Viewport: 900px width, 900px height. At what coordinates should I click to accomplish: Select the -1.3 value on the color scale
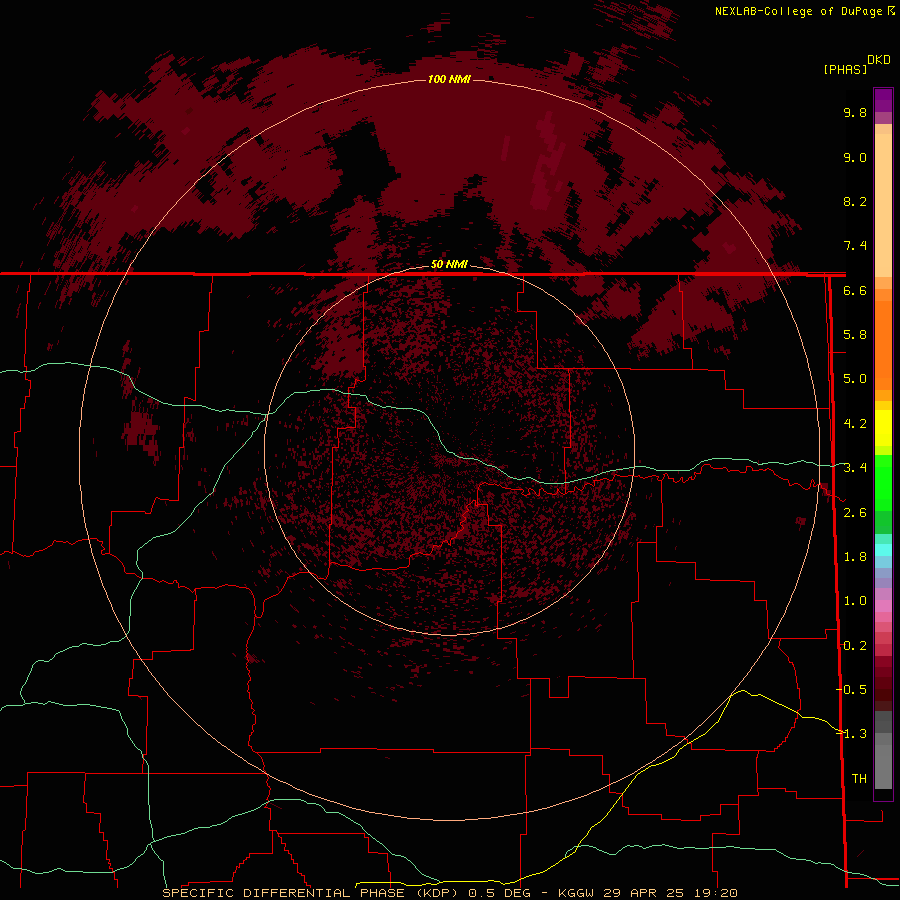point(851,734)
